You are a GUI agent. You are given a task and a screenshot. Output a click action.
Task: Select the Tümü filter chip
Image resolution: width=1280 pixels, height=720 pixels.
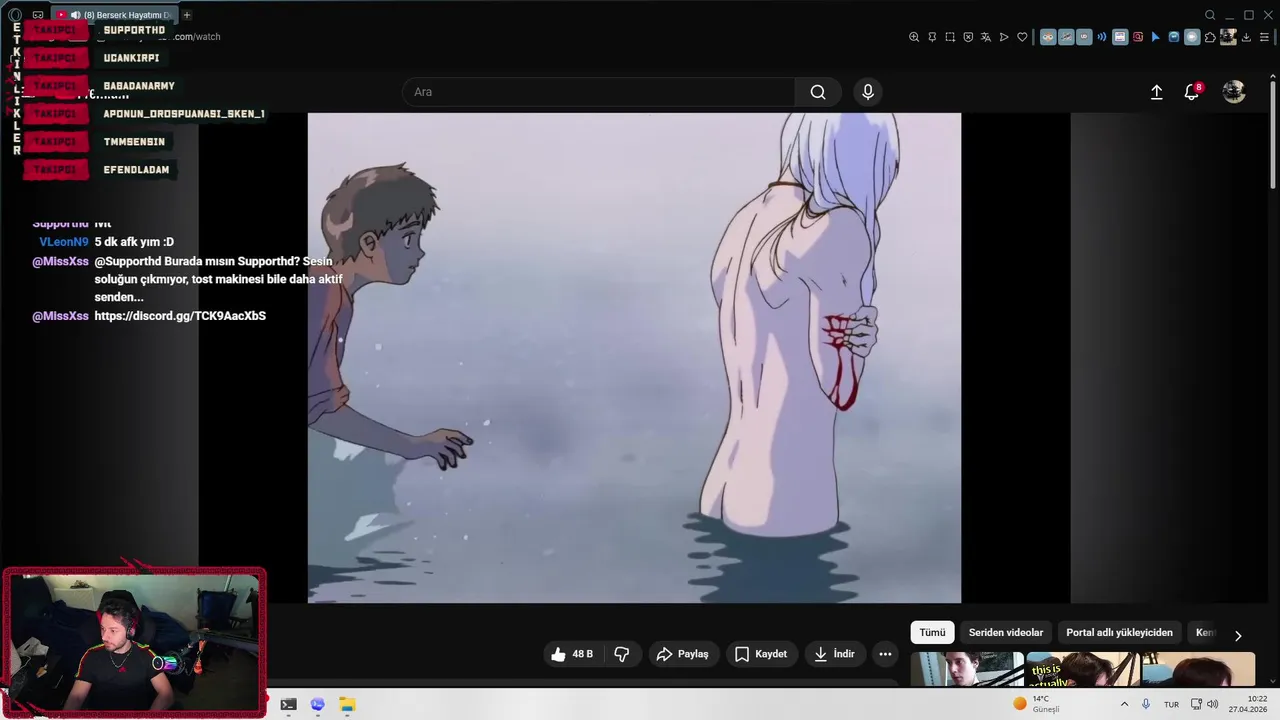coord(932,633)
